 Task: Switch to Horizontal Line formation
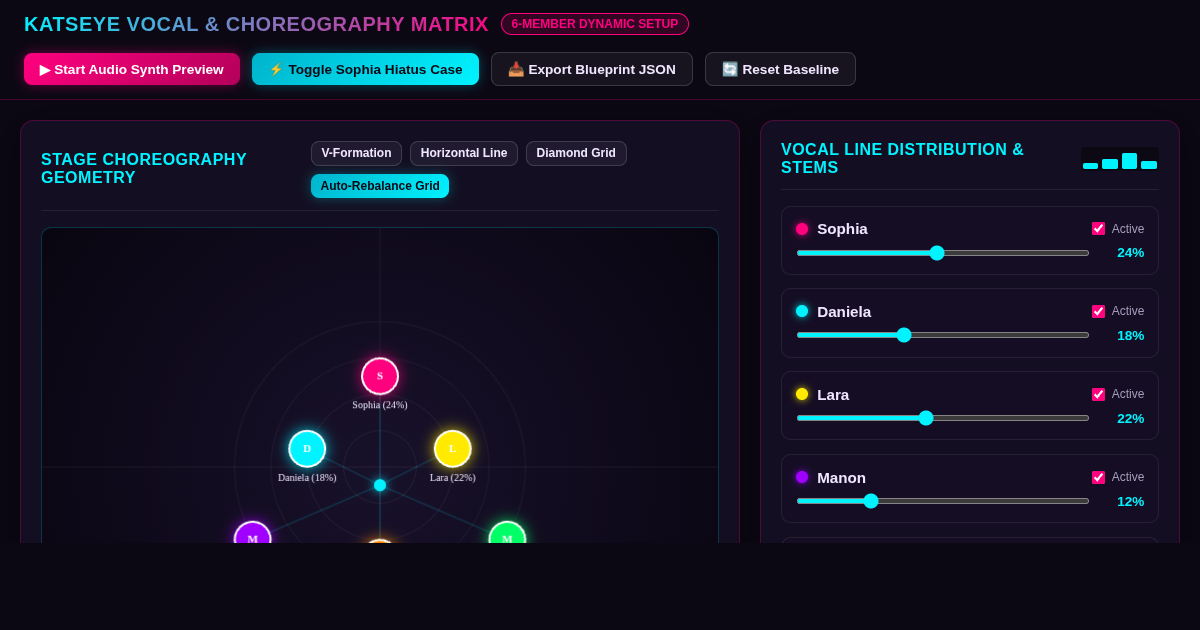tap(464, 153)
